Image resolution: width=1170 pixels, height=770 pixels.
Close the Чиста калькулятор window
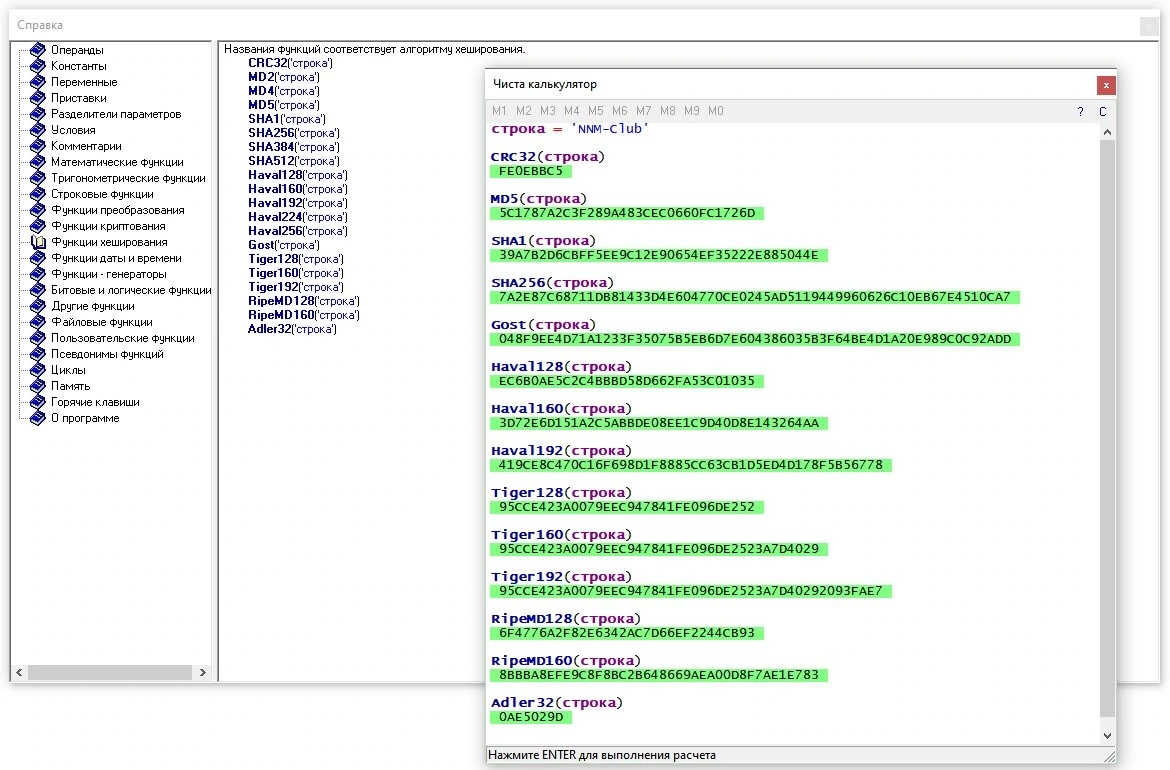click(x=1106, y=85)
